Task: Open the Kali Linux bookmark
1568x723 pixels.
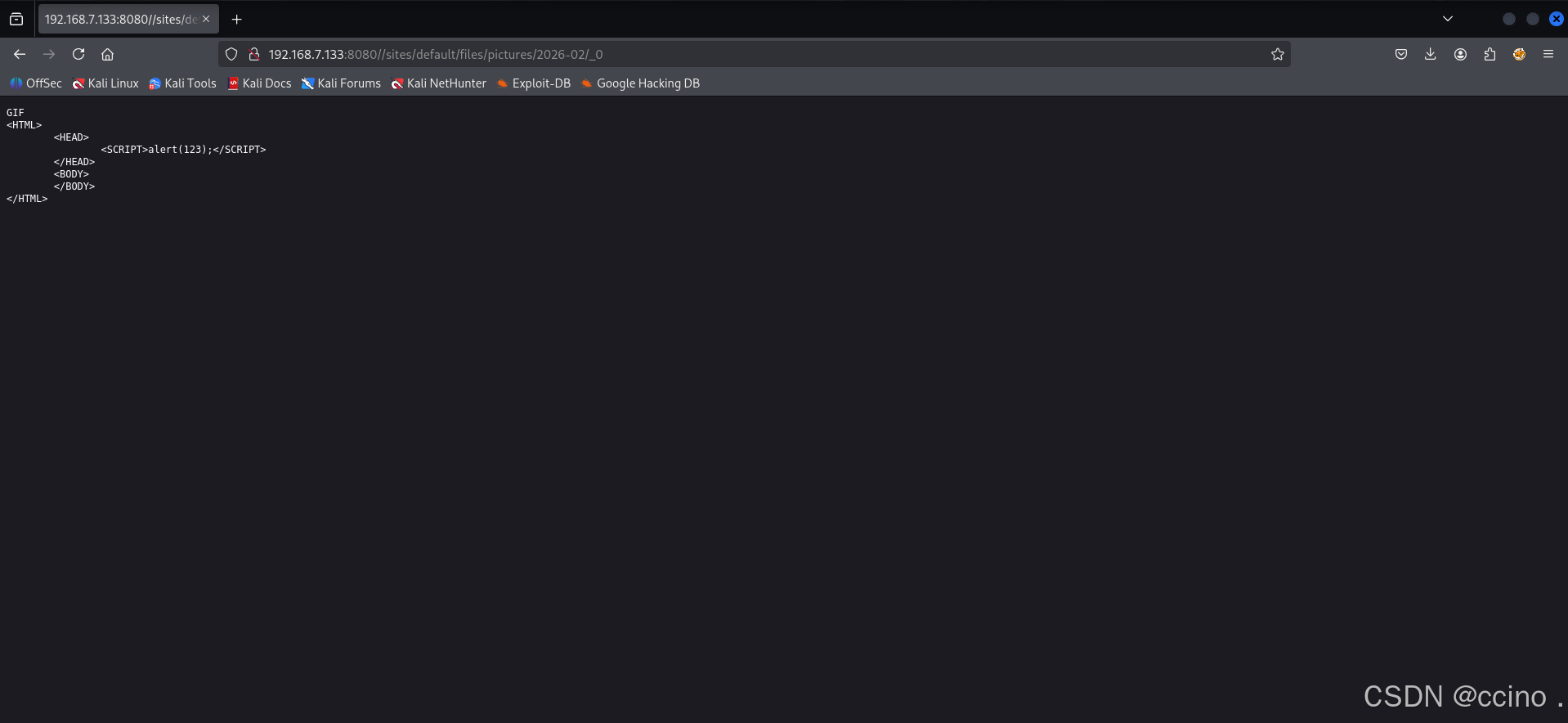Action: click(105, 83)
